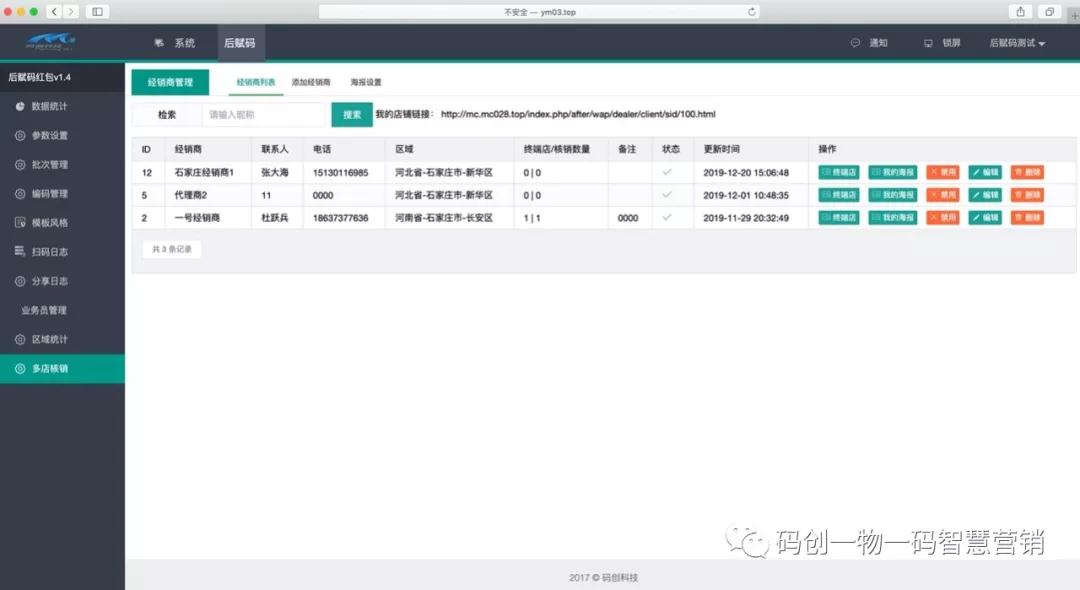Click the shop link URL text
This screenshot has height=590, width=1080.
pyautogui.click(x=578, y=114)
